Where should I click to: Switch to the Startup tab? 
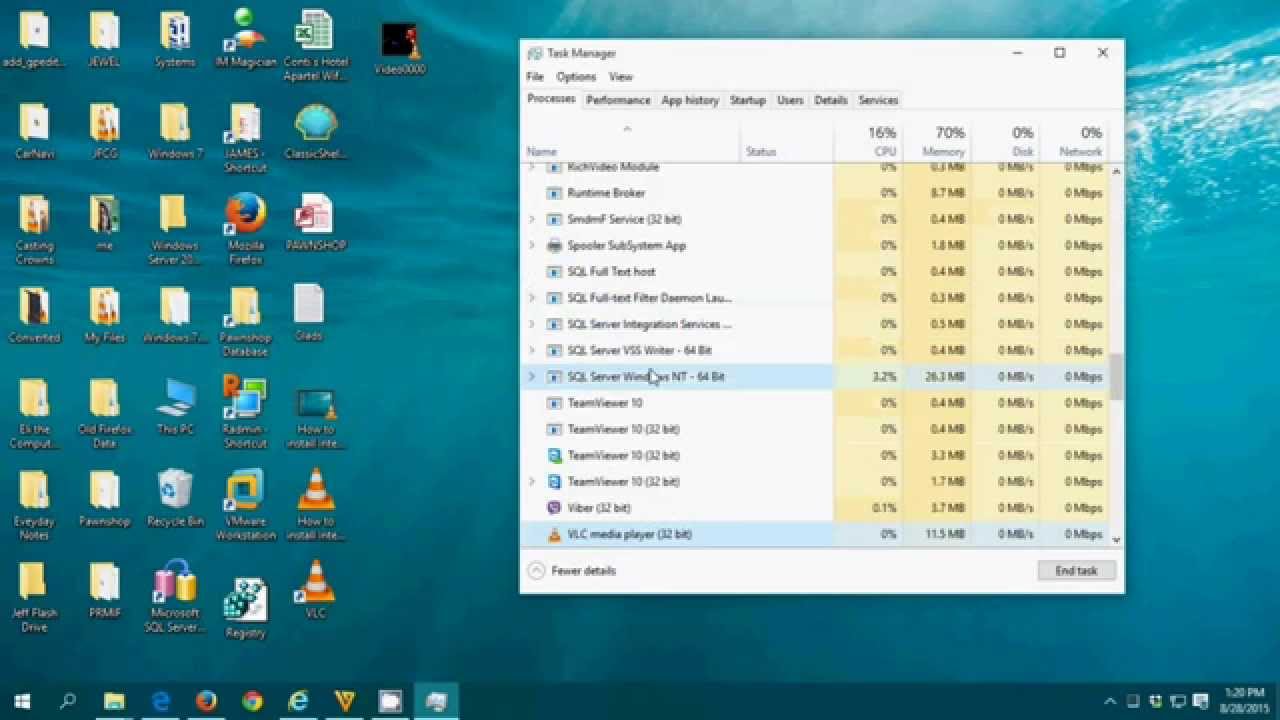click(747, 100)
